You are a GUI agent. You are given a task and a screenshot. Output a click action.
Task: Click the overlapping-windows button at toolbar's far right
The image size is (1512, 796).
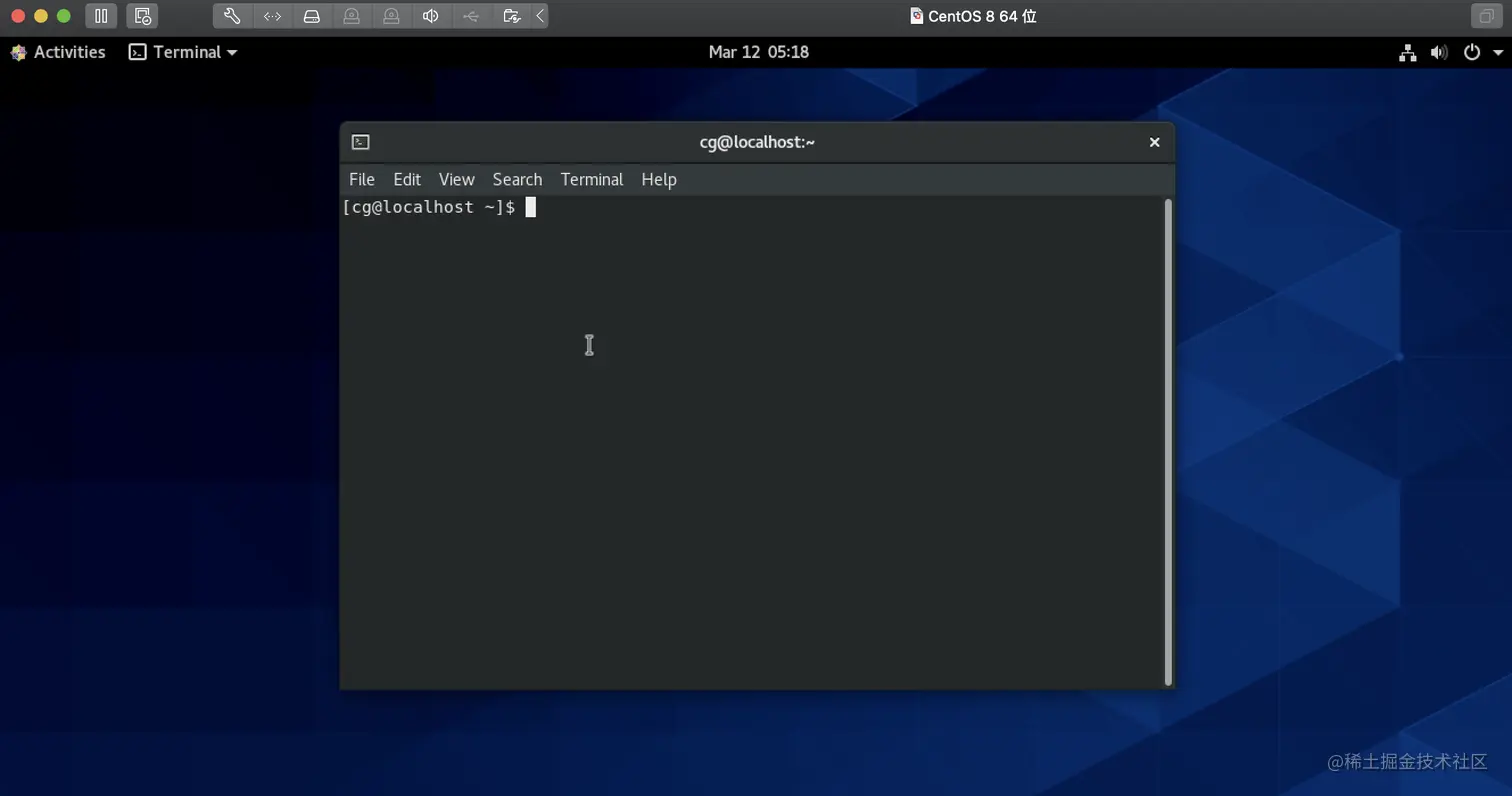[x=1485, y=16]
